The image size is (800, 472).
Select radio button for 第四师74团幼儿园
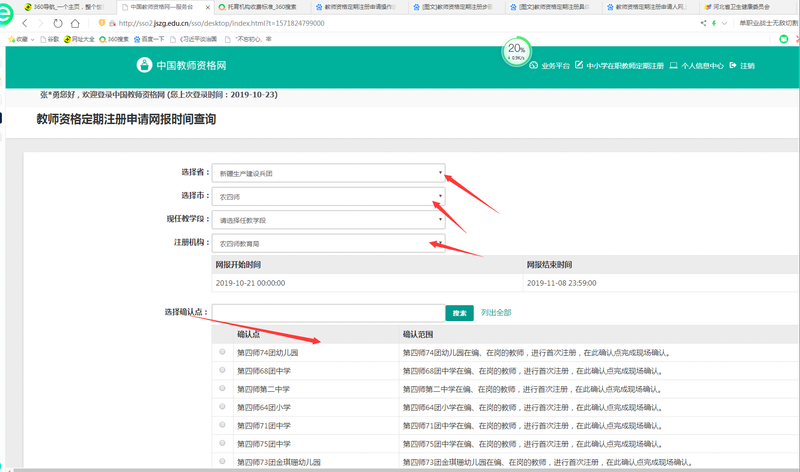pos(222,352)
